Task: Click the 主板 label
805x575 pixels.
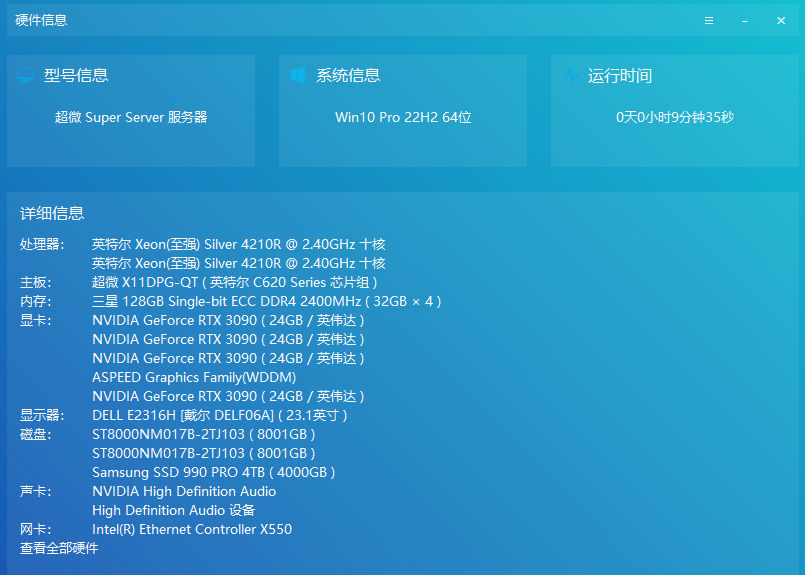Action: pyautogui.click(x=35, y=282)
